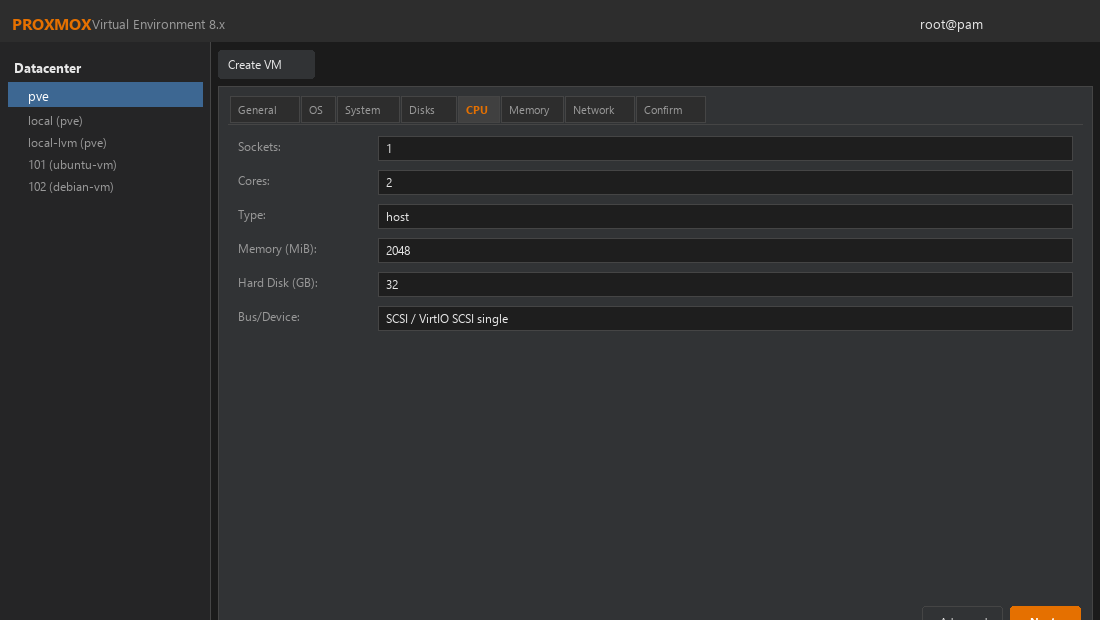Click the Type field showing host
Screen dimensions: 1100x620
[725, 217]
